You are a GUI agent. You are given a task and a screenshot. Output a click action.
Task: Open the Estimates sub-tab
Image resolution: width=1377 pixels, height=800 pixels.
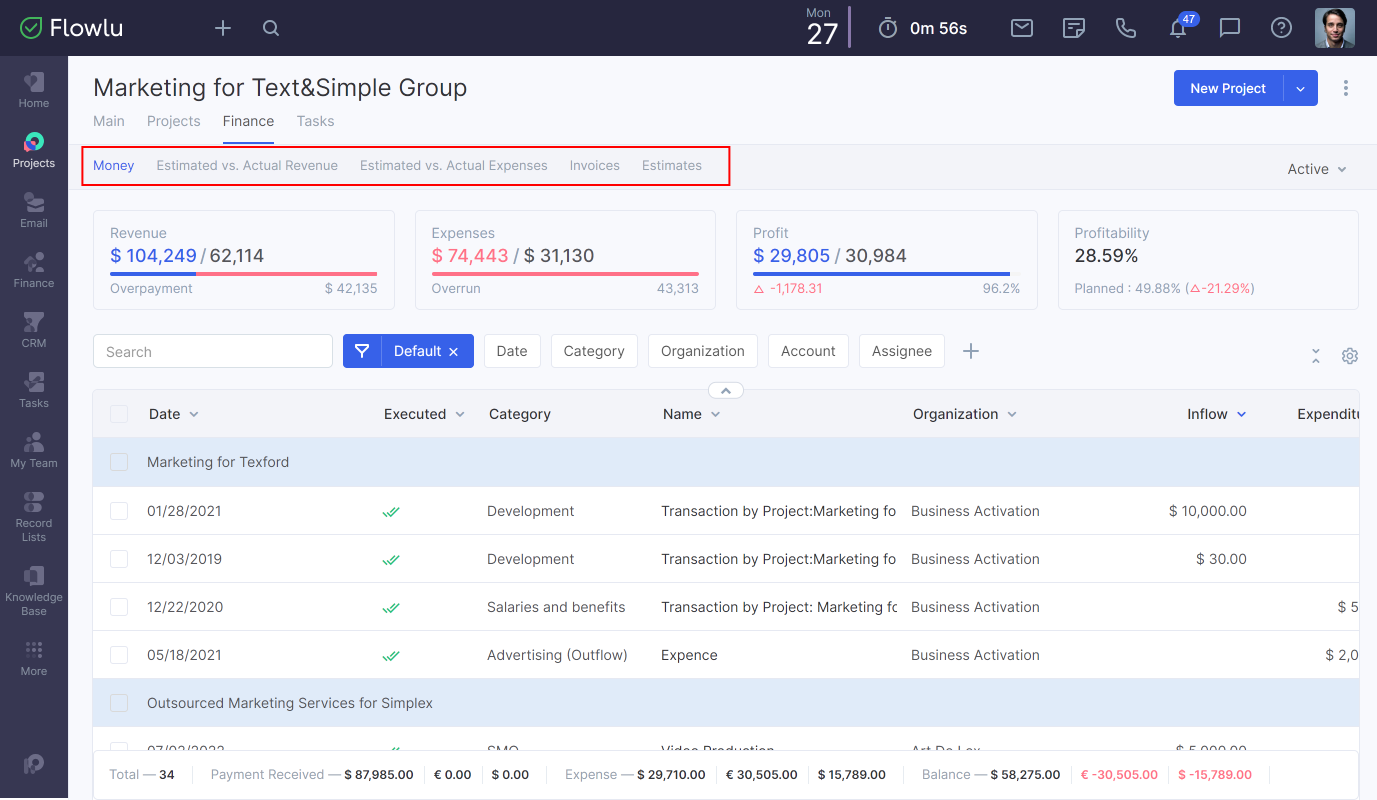[672, 165]
